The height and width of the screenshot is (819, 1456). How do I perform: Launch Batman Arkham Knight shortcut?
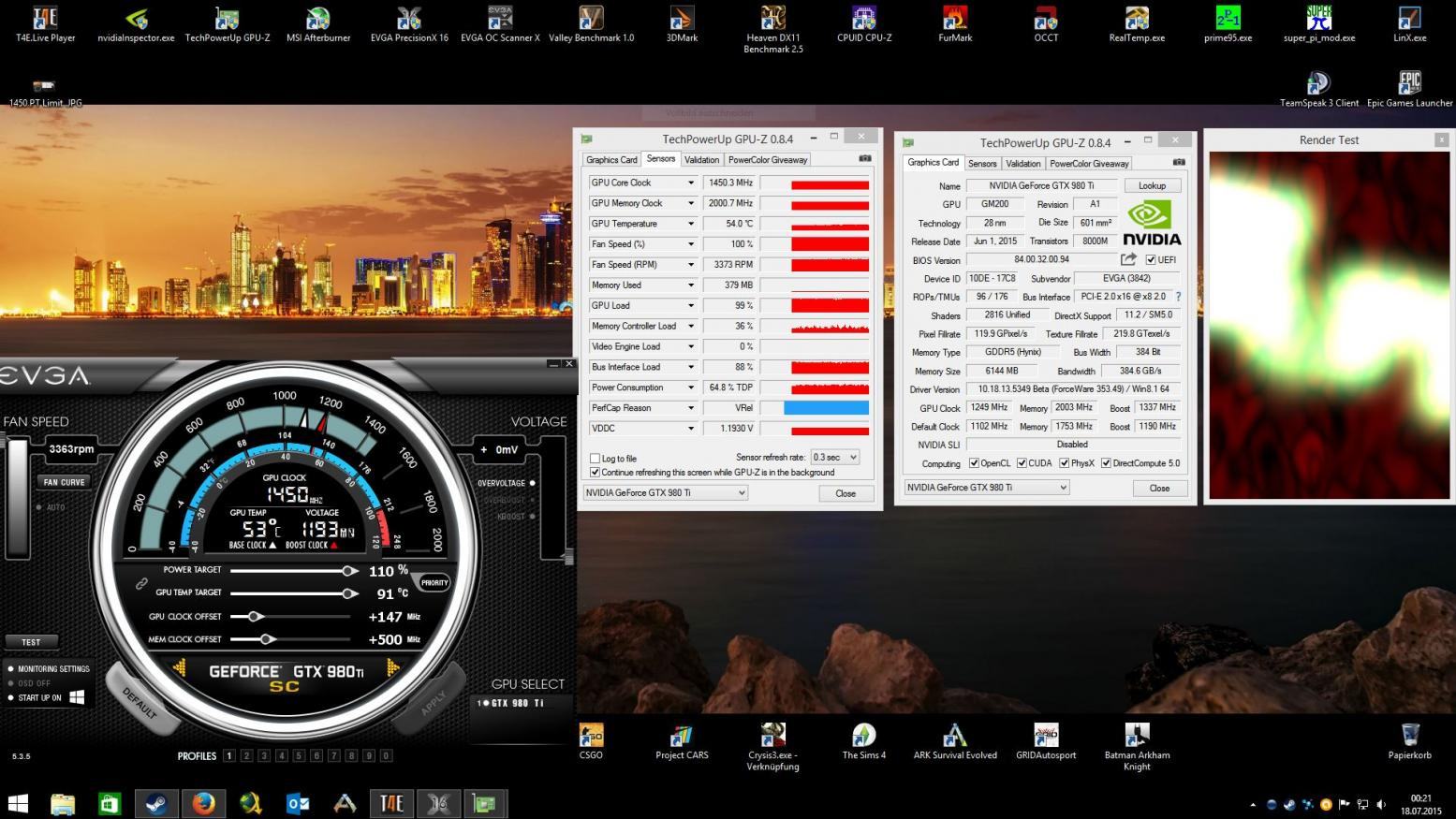click(1137, 746)
